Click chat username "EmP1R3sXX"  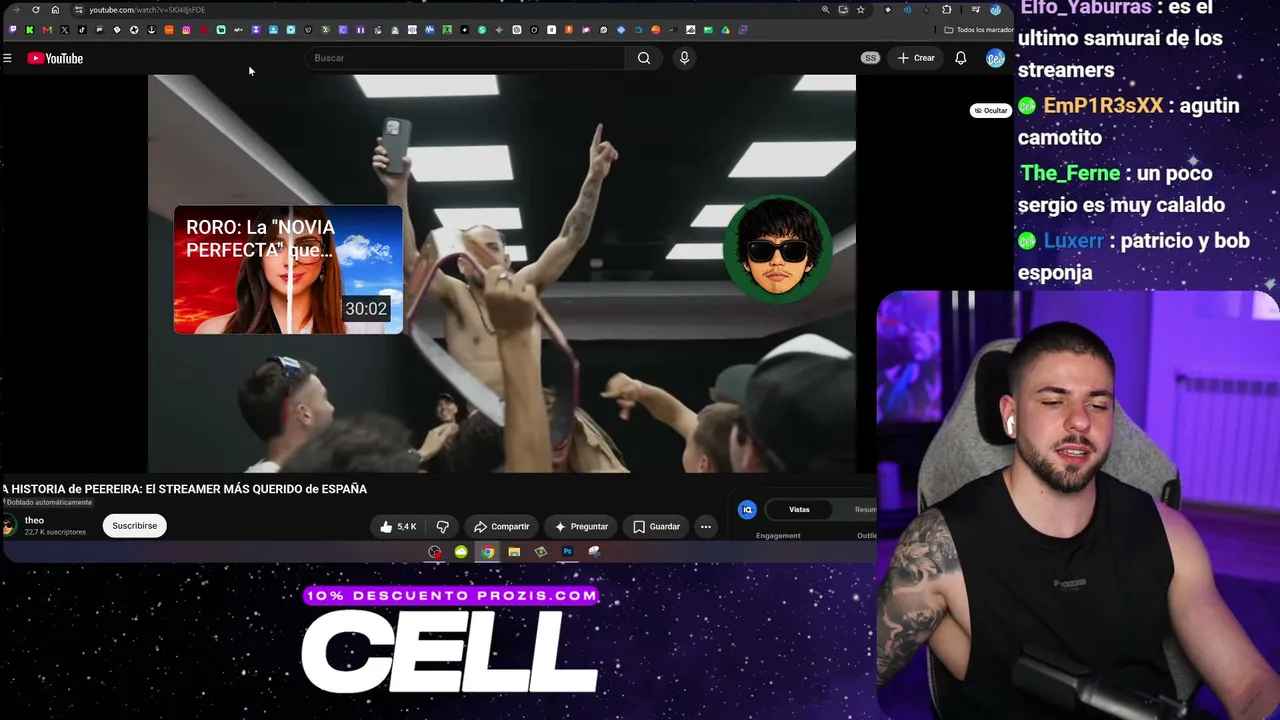coord(1103,106)
